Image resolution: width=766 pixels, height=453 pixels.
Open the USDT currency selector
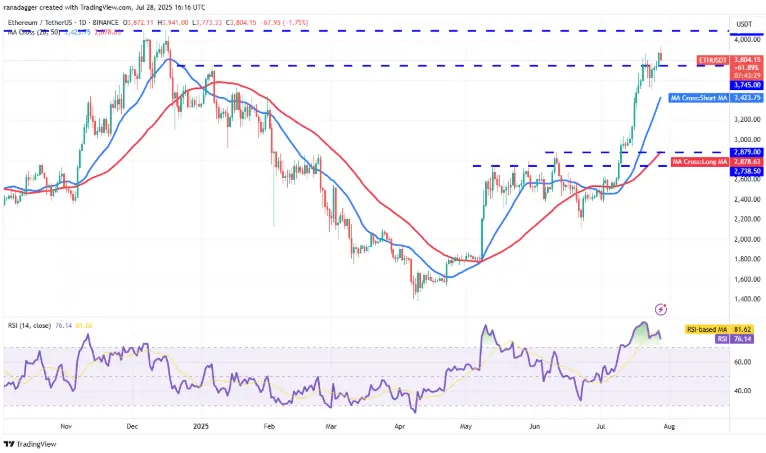[x=744, y=24]
